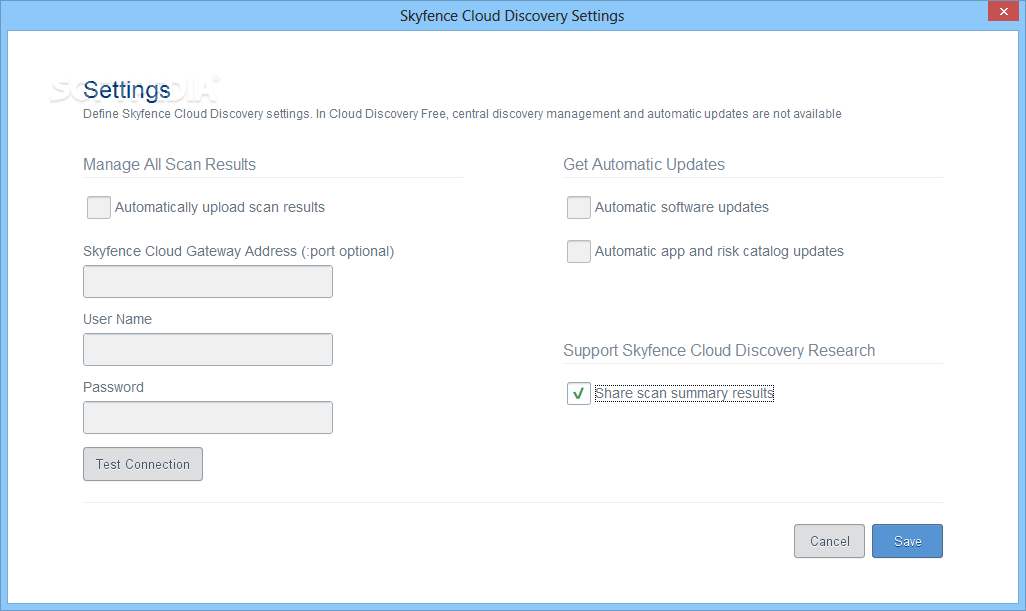Click the 'Settings' page title

[127, 90]
